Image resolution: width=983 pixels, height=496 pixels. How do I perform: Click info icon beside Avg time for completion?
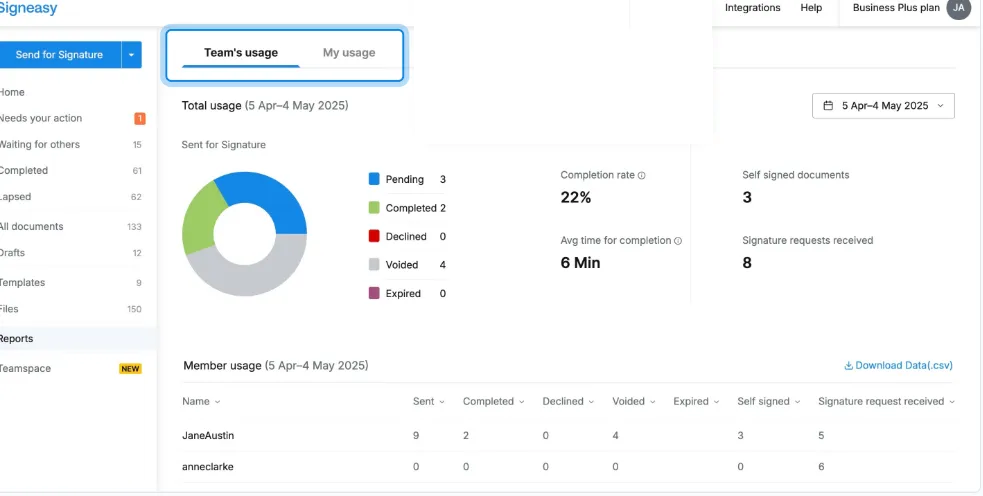(x=678, y=241)
